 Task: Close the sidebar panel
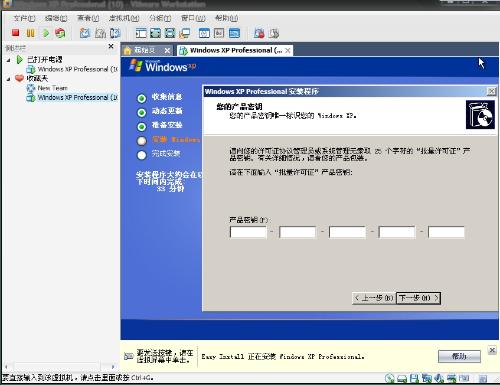(111, 46)
